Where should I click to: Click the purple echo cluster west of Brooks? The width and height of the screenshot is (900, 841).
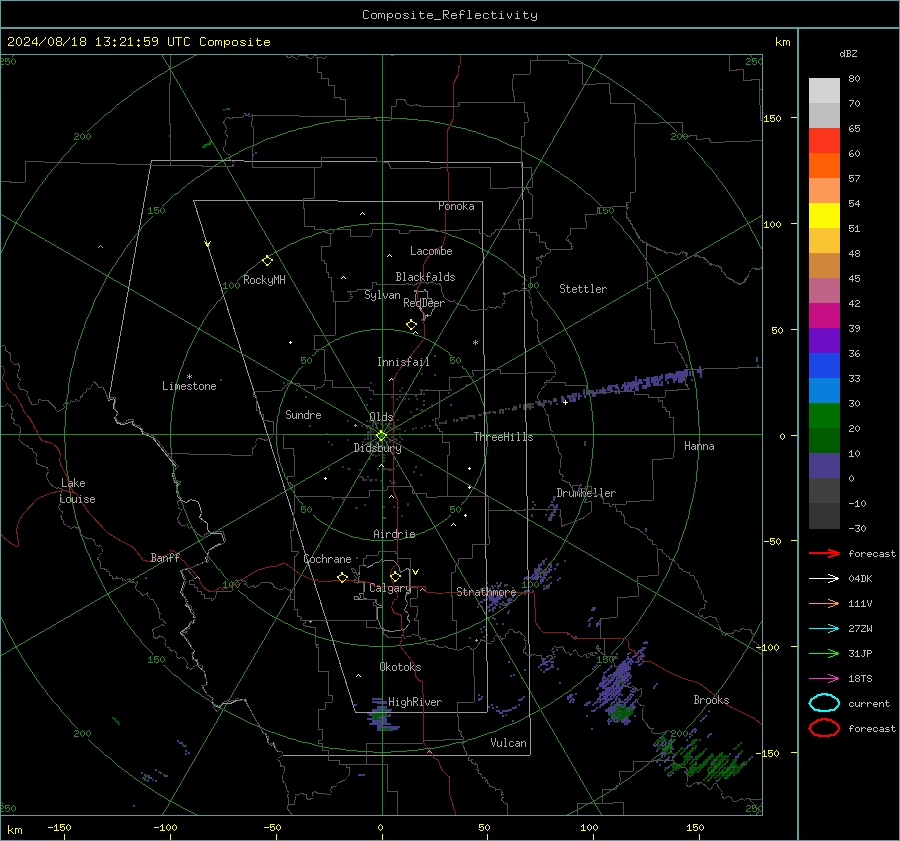[618, 683]
